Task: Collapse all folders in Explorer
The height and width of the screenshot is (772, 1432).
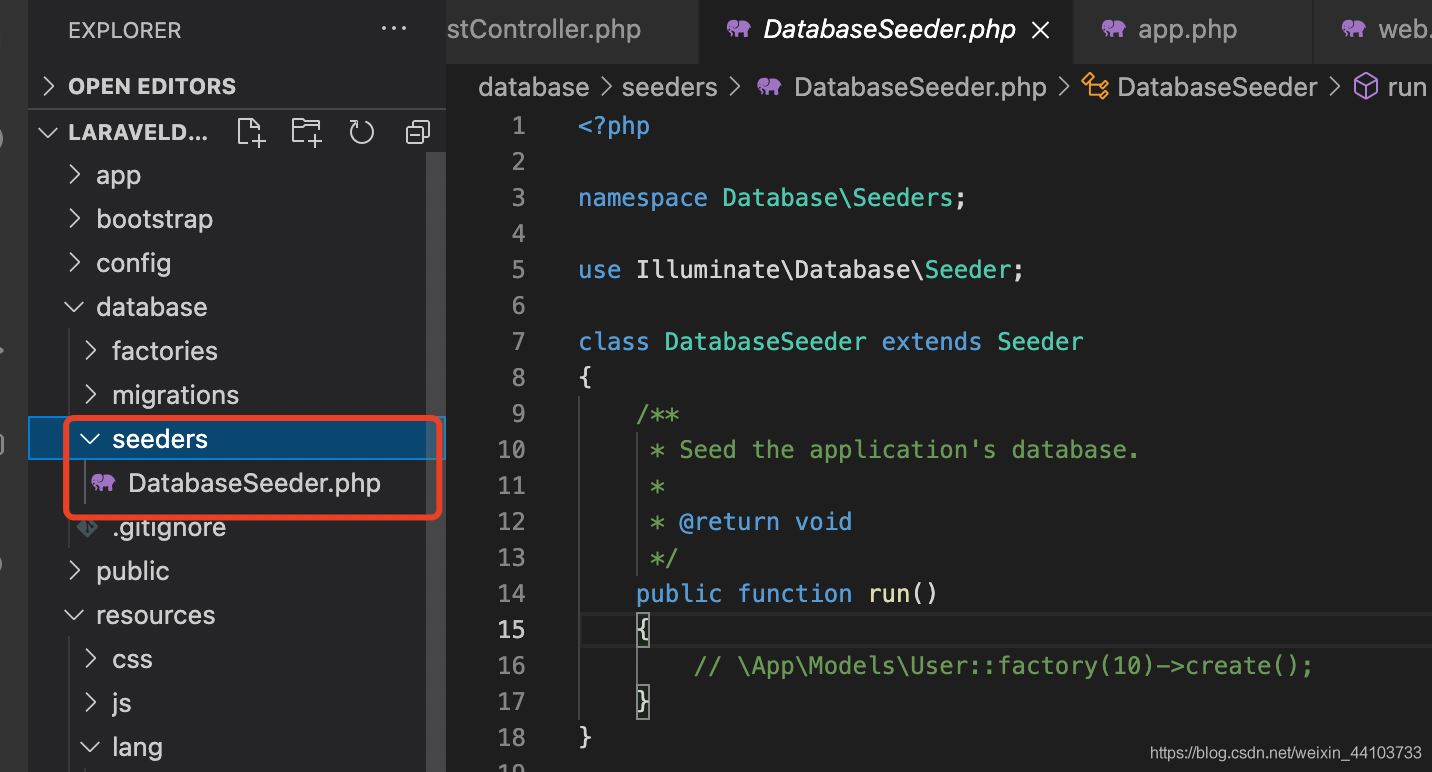Action: point(417,132)
